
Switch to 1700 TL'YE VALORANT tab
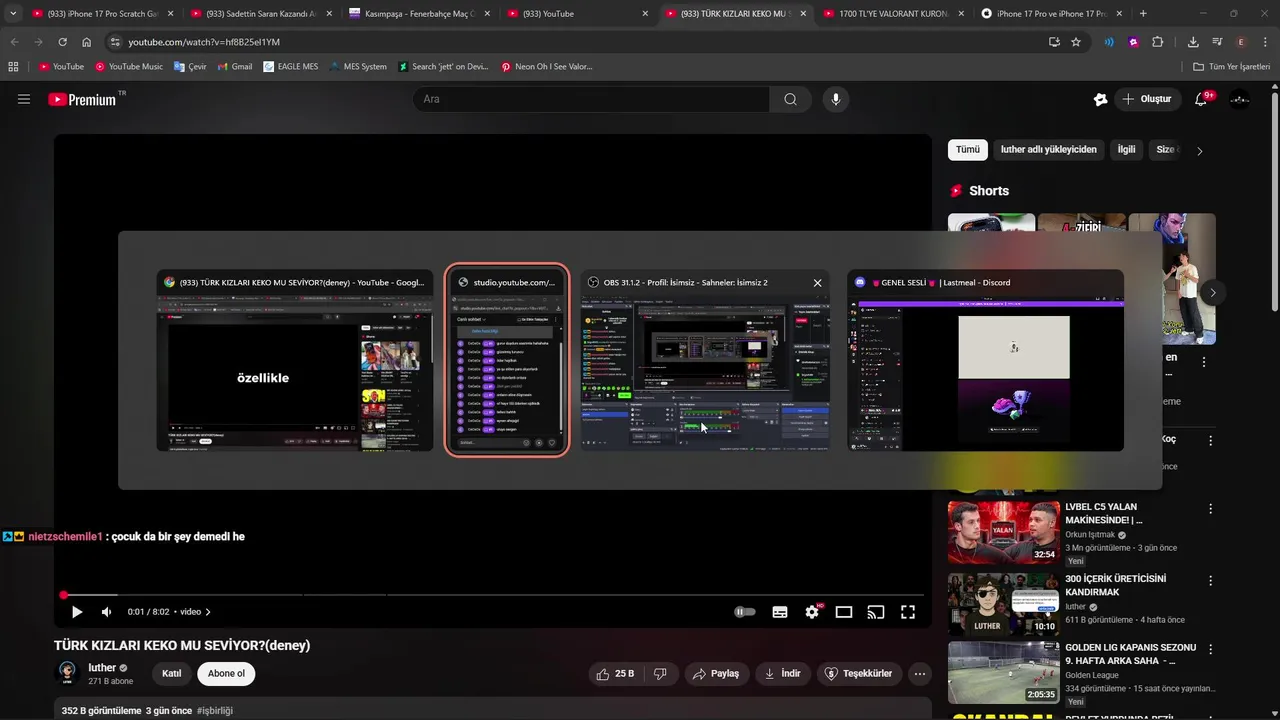coord(893,14)
